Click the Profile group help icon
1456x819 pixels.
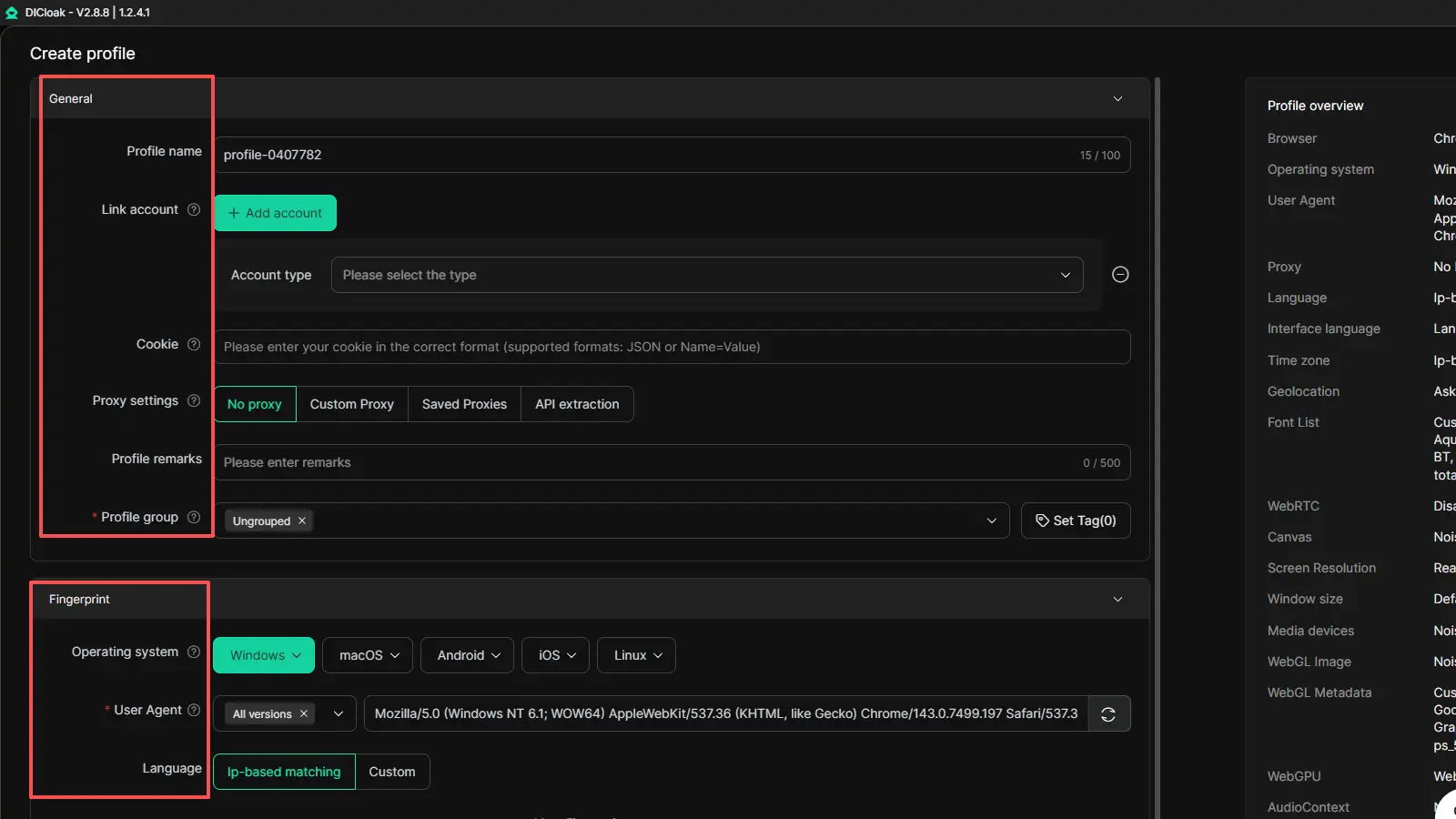point(194,517)
